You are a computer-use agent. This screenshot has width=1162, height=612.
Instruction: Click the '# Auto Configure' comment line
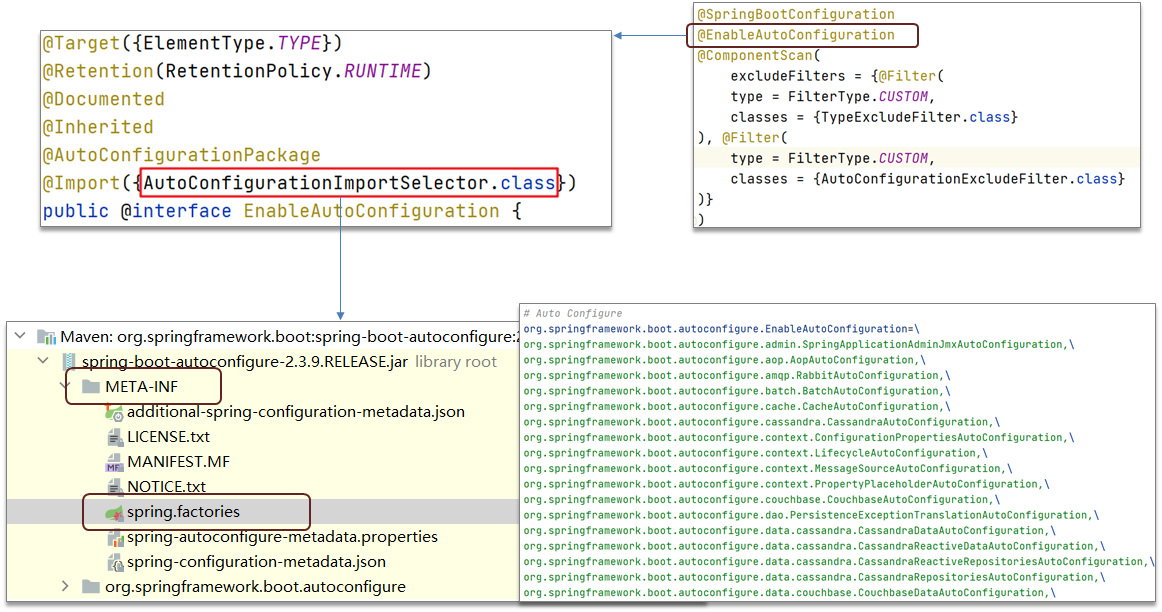[x=573, y=313]
